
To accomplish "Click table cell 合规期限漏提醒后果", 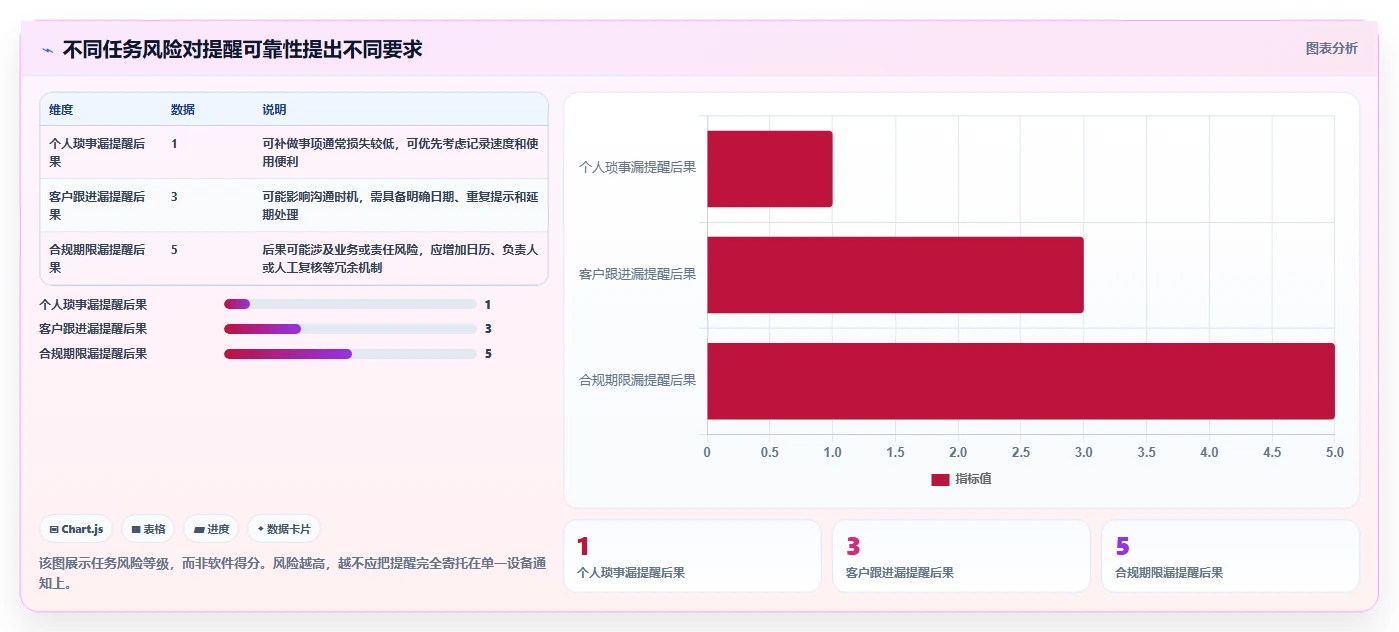I will [x=97, y=258].
